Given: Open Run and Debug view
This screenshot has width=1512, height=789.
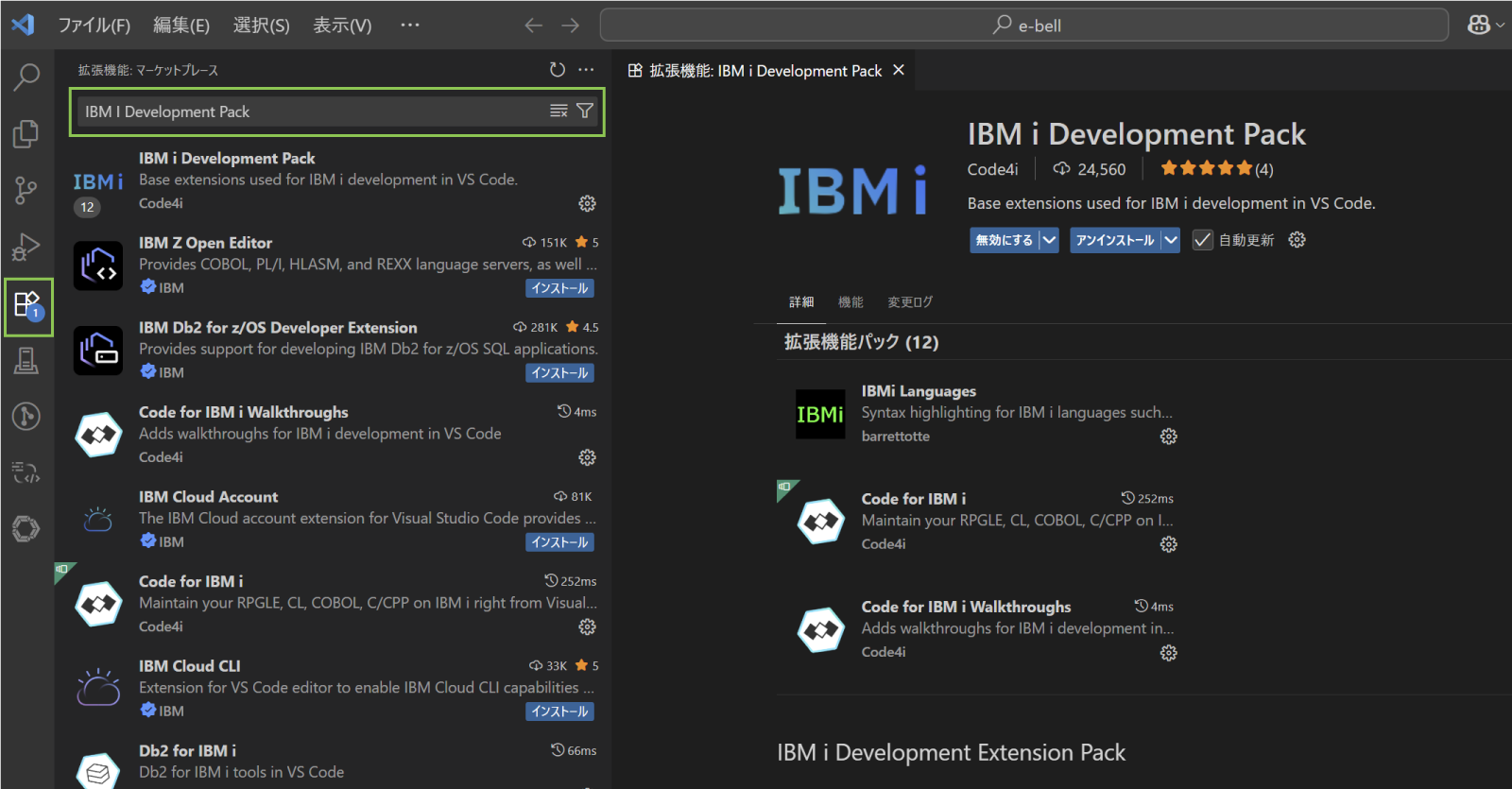Looking at the screenshot, I should click(26, 247).
